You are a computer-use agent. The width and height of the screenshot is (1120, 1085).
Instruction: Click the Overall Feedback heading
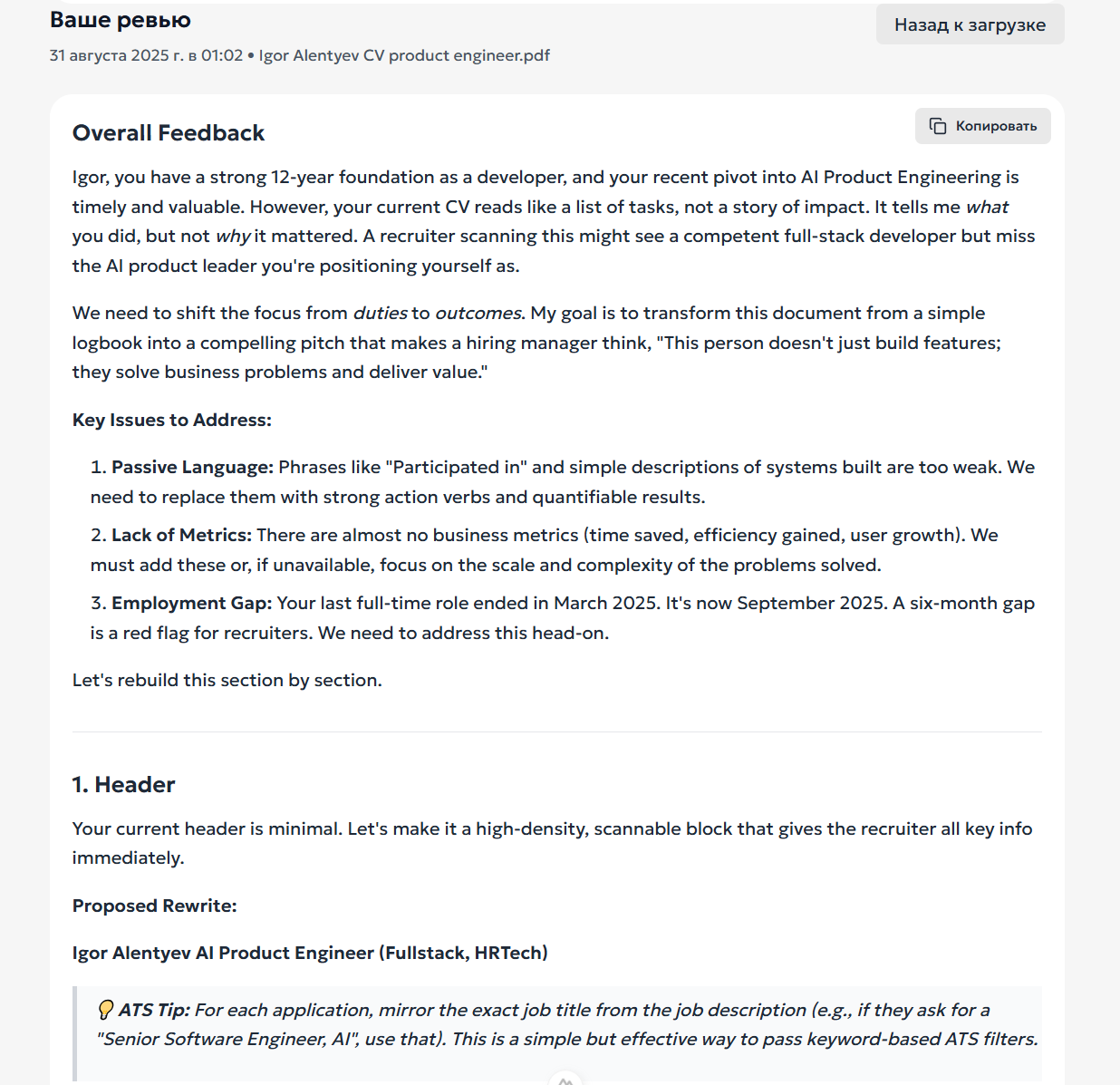click(x=169, y=133)
